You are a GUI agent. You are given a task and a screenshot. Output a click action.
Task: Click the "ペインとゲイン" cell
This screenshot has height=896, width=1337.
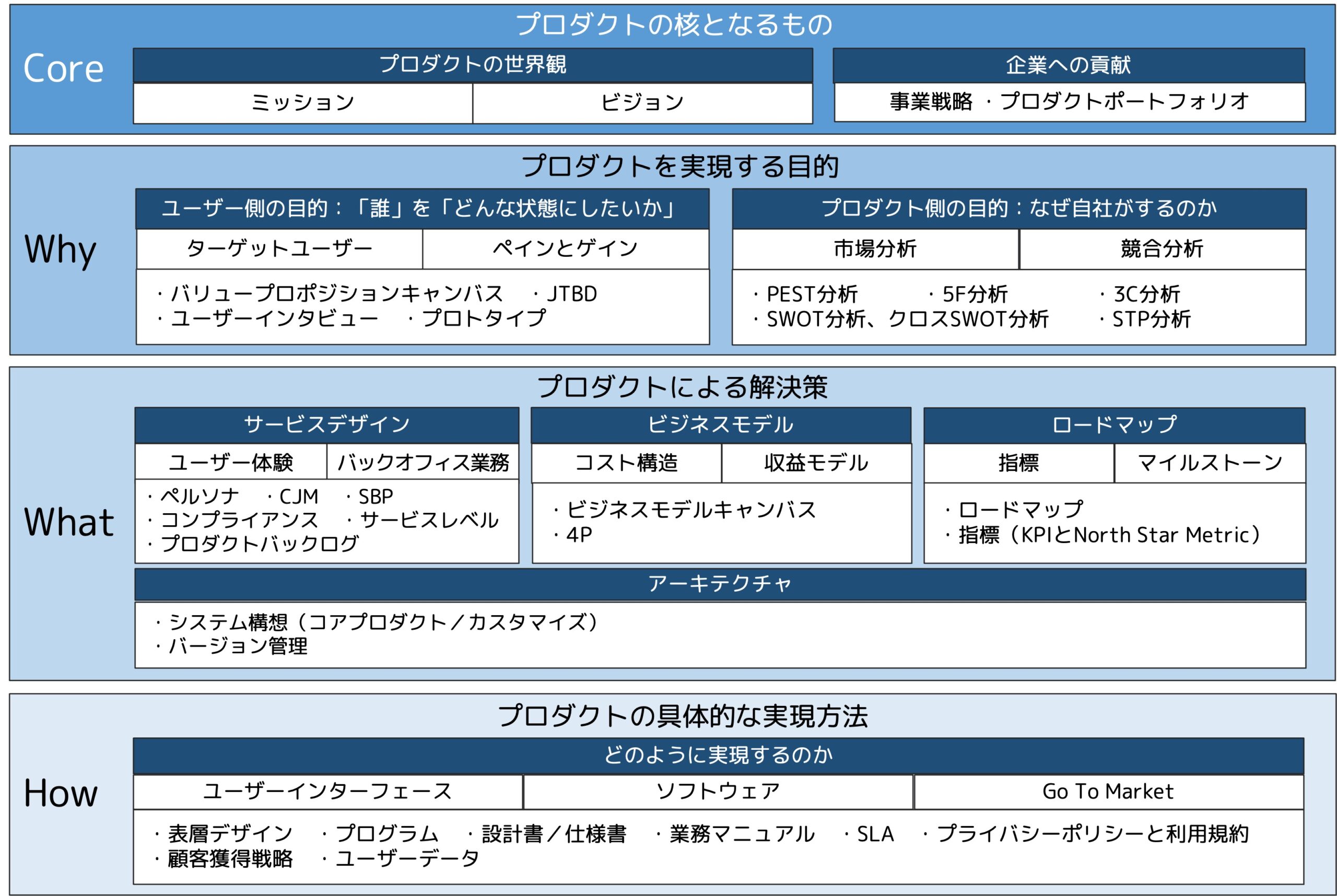[x=566, y=249]
